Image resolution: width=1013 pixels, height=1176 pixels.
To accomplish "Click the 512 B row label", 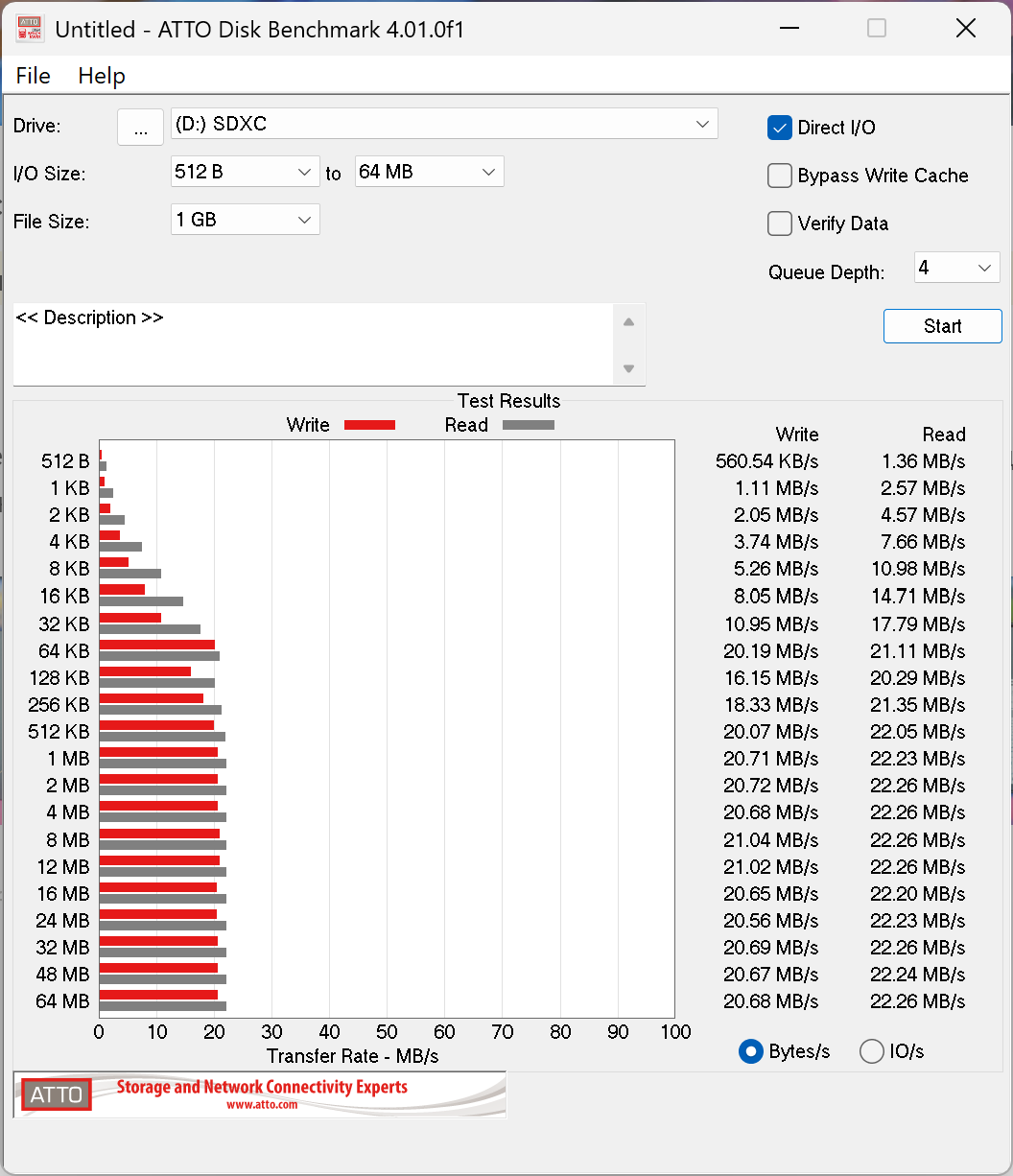I will 65,461.
